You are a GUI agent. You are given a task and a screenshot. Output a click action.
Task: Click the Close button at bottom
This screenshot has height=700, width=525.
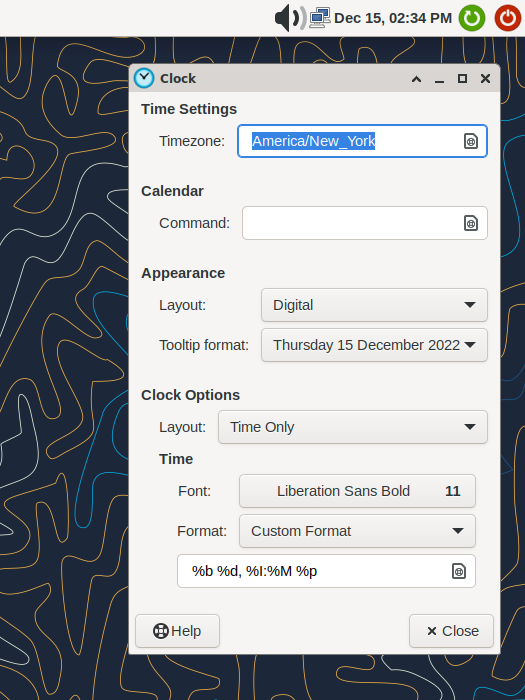(x=451, y=631)
